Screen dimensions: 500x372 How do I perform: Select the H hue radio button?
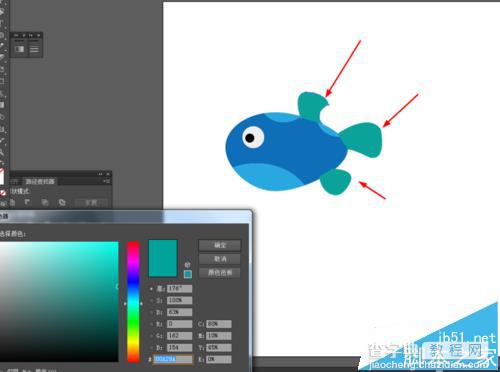152,289
